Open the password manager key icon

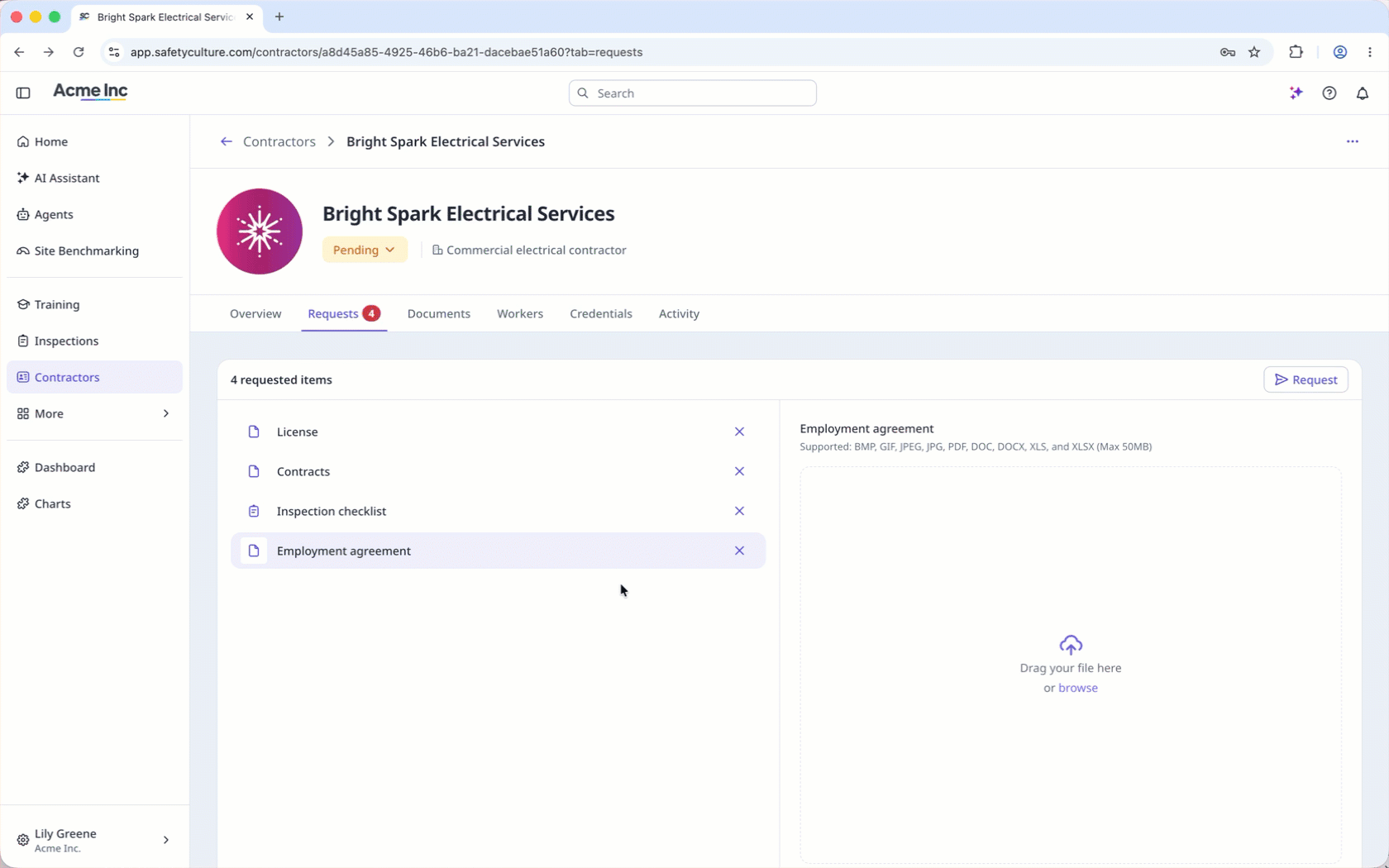tap(1228, 52)
